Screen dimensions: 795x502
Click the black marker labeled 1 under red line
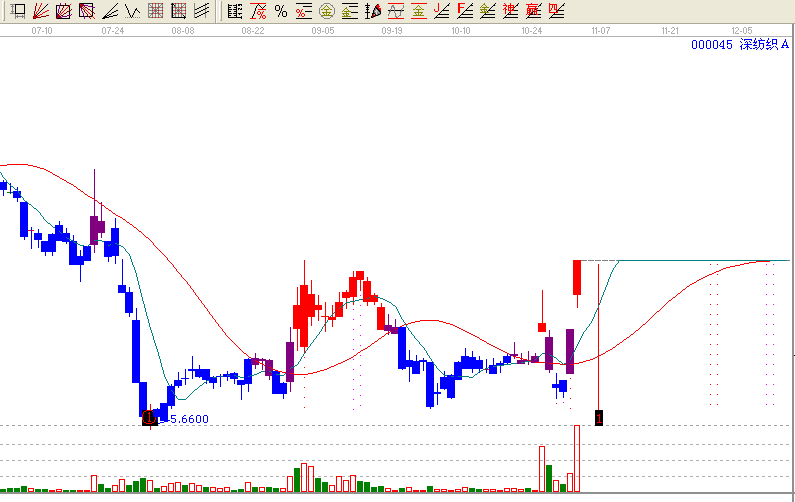click(598, 416)
